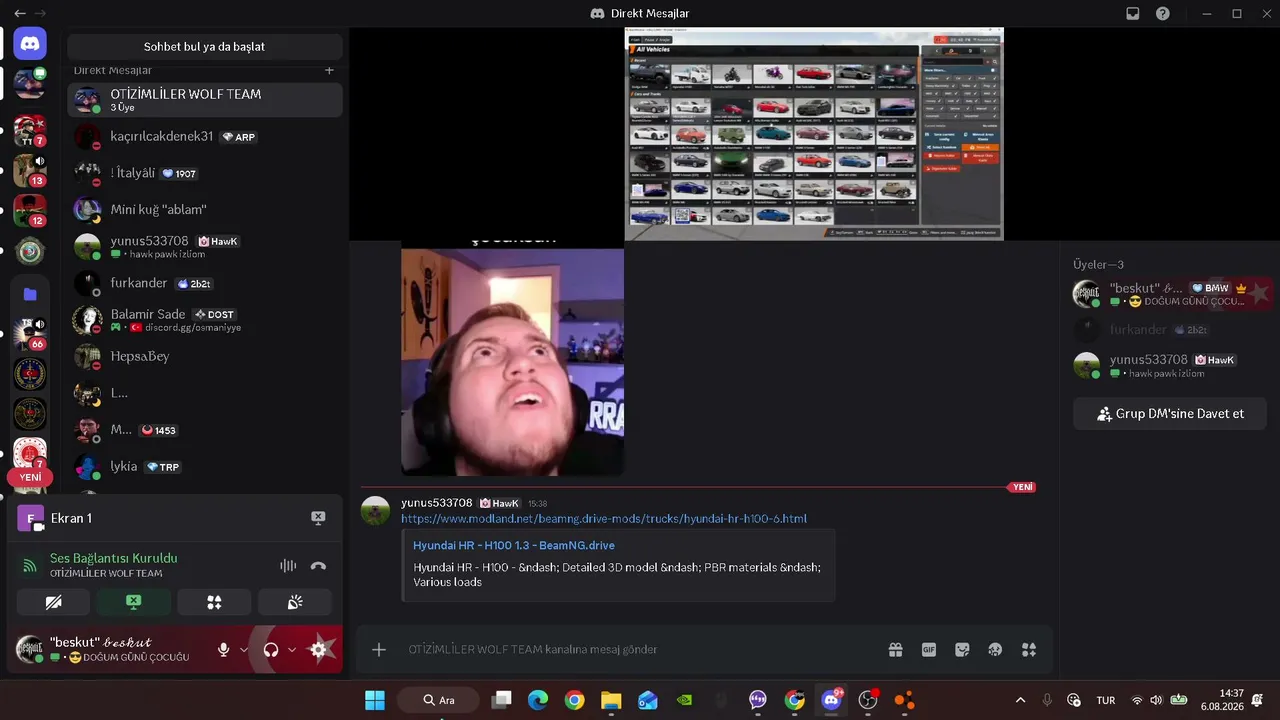The image size is (1280, 720).
Task: Open Windows Start menu
Action: click(x=375, y=700)
